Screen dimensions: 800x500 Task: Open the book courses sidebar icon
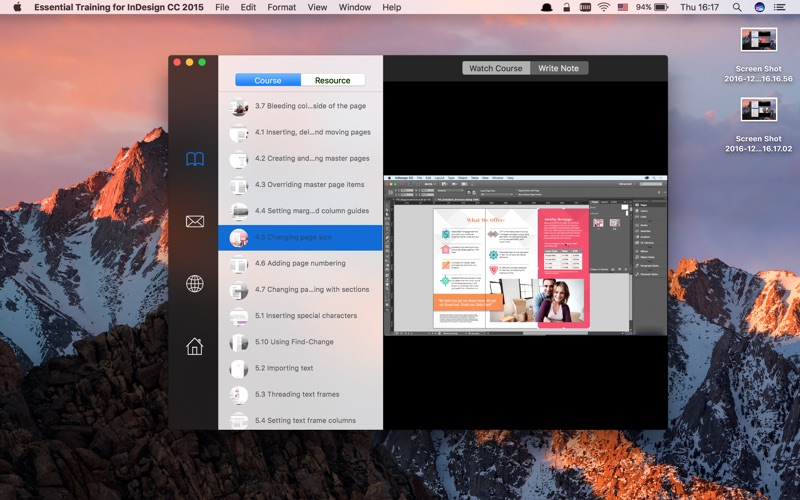coord(195,159)
